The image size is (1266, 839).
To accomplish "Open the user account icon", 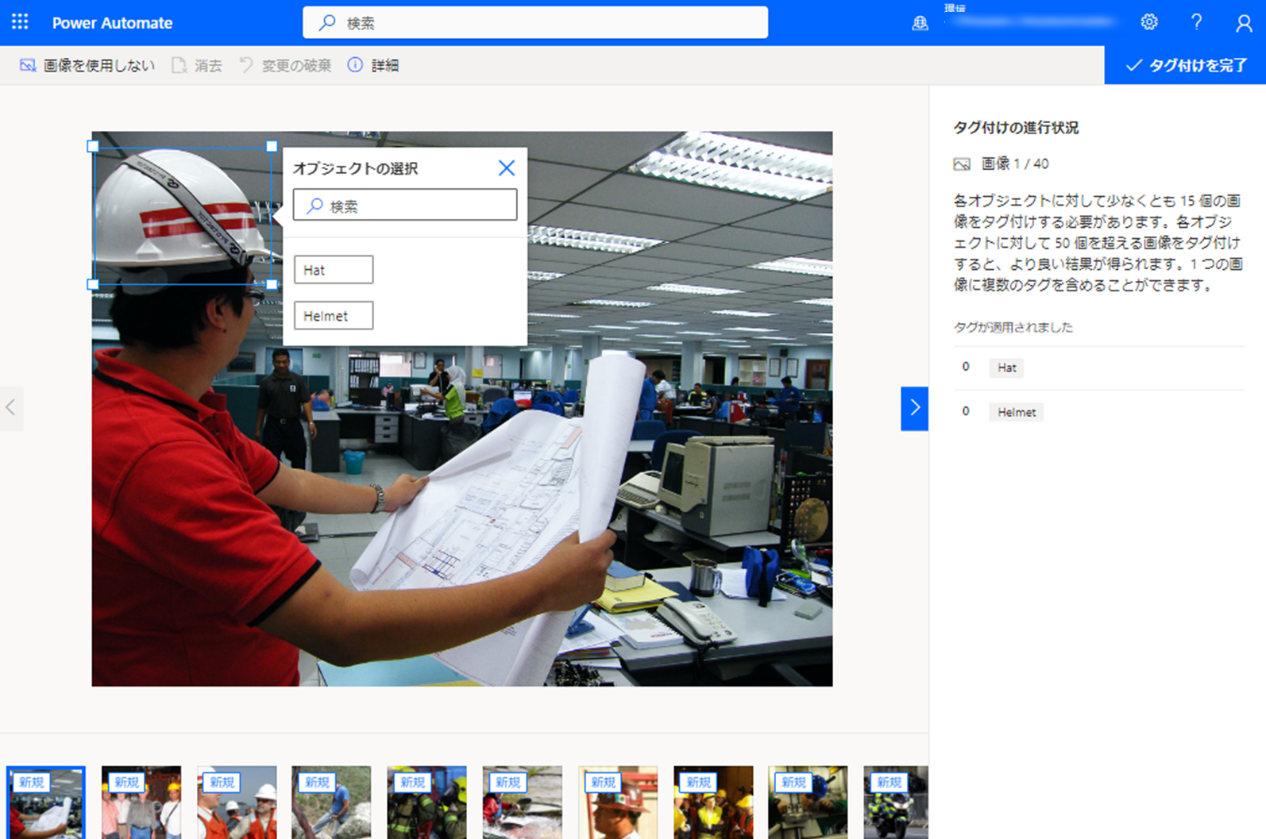I will [1243, 22].
